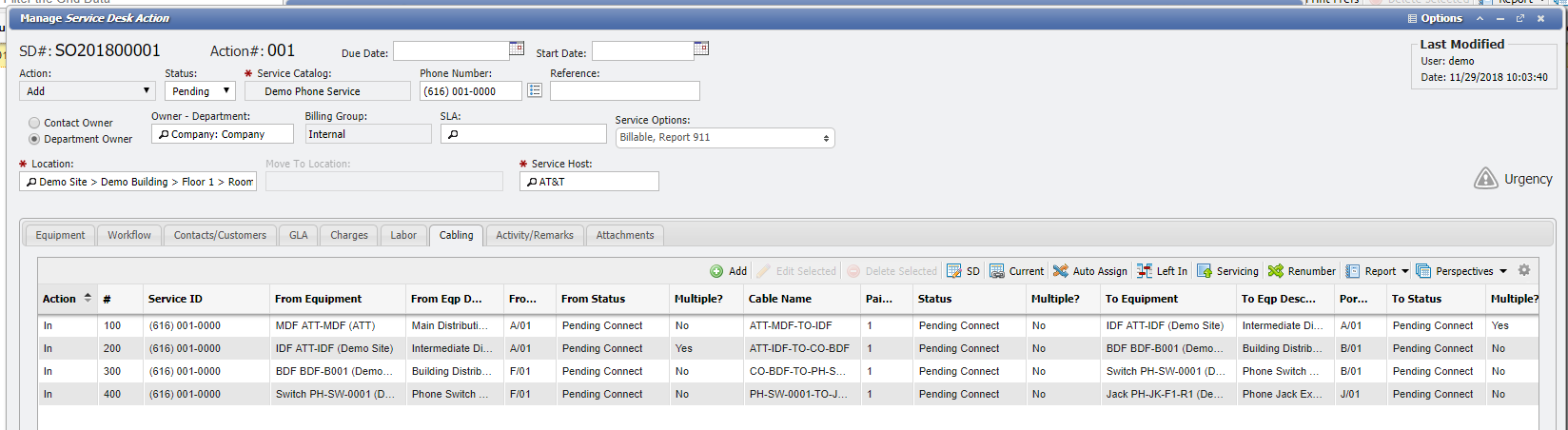The image size is (1568, 430).
Task: Open the Action dropdown set to Add
Action: [87, 91]
